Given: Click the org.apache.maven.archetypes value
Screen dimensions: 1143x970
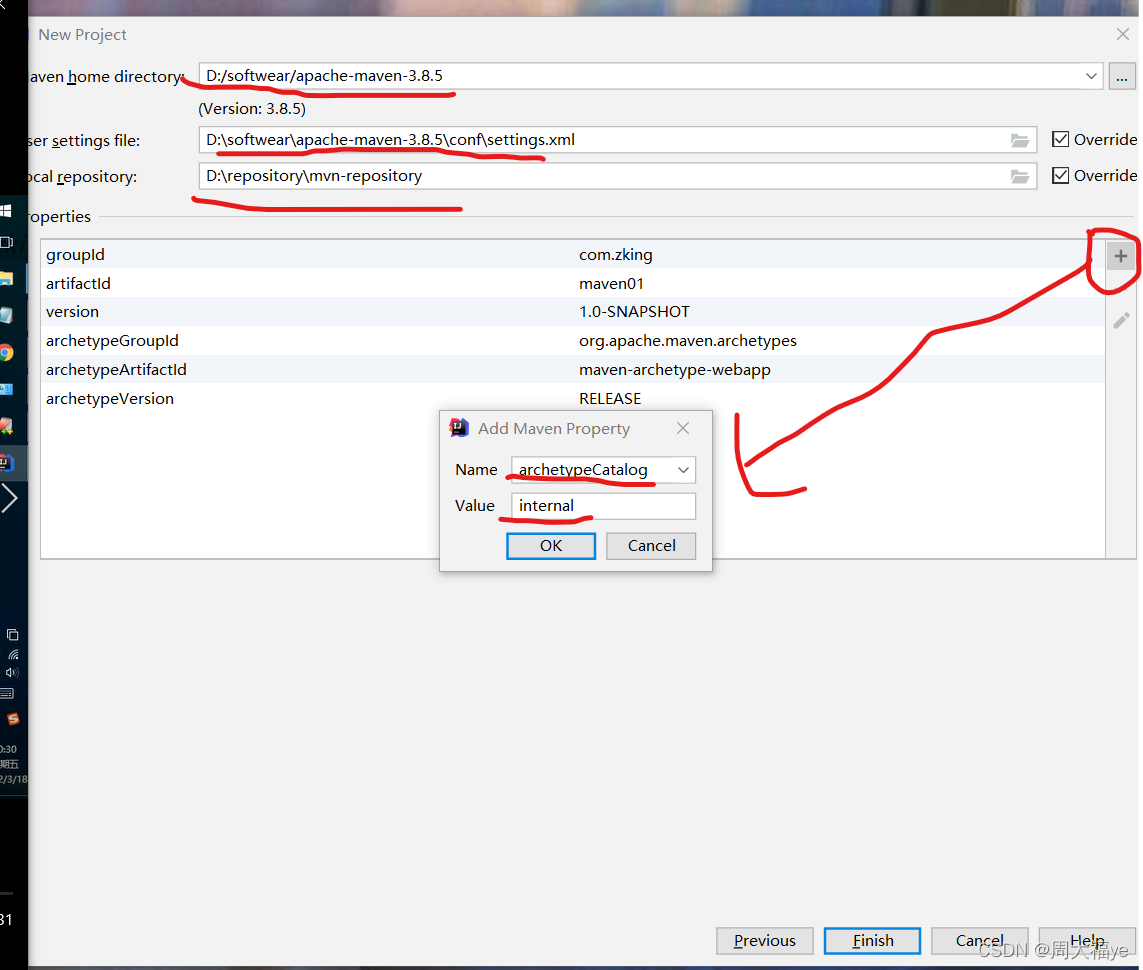Looking at the screenshot, I should click(x=687, y=341).
